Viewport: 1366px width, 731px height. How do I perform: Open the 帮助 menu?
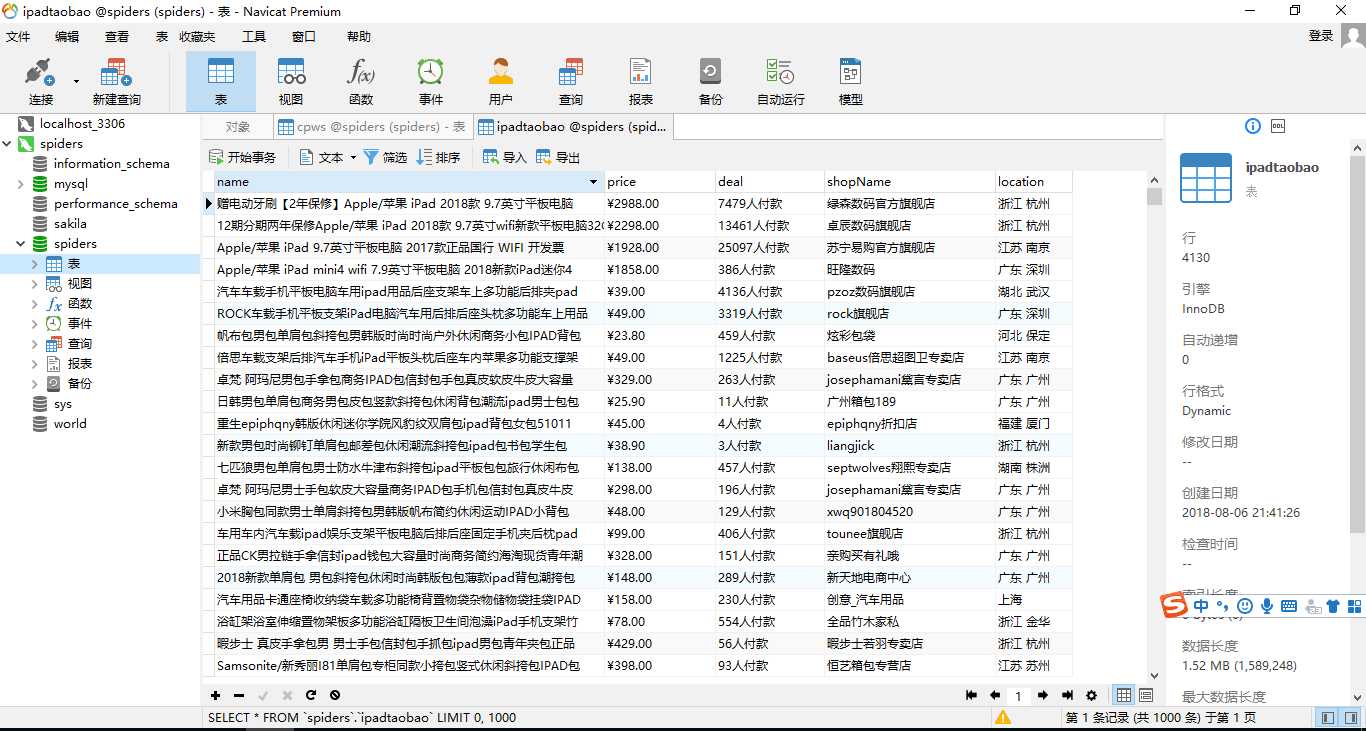click(359, 36)
